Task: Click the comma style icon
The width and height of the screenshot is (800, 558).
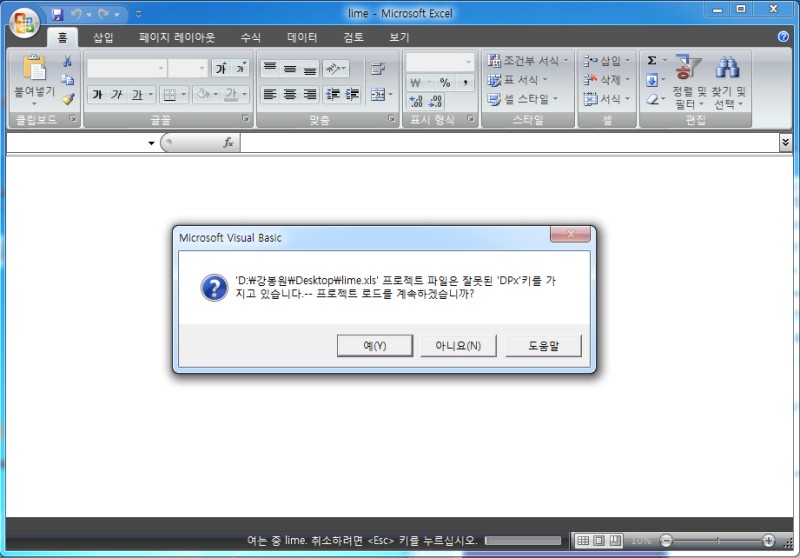Action: click(x=465, y=83)
